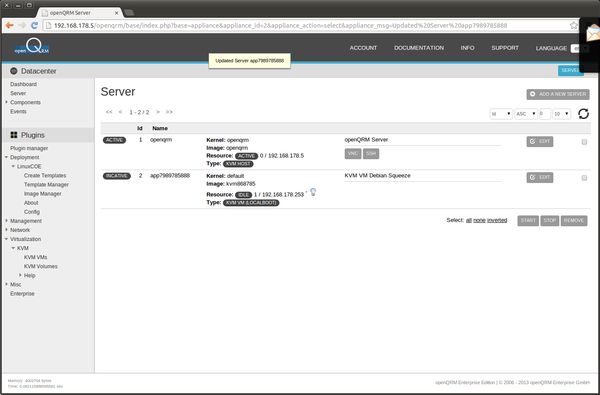
Task: Open Plugin manager
Action: 29,148
